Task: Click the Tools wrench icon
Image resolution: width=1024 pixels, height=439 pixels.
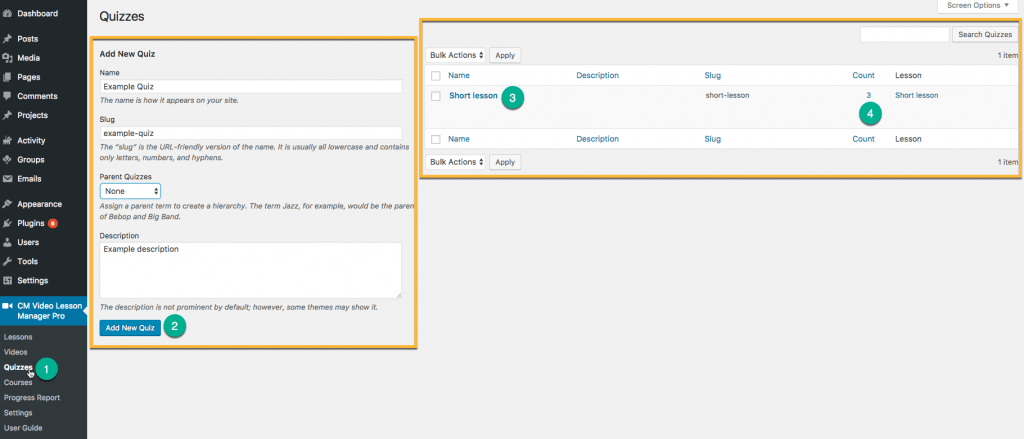Action: click(8, 261)
